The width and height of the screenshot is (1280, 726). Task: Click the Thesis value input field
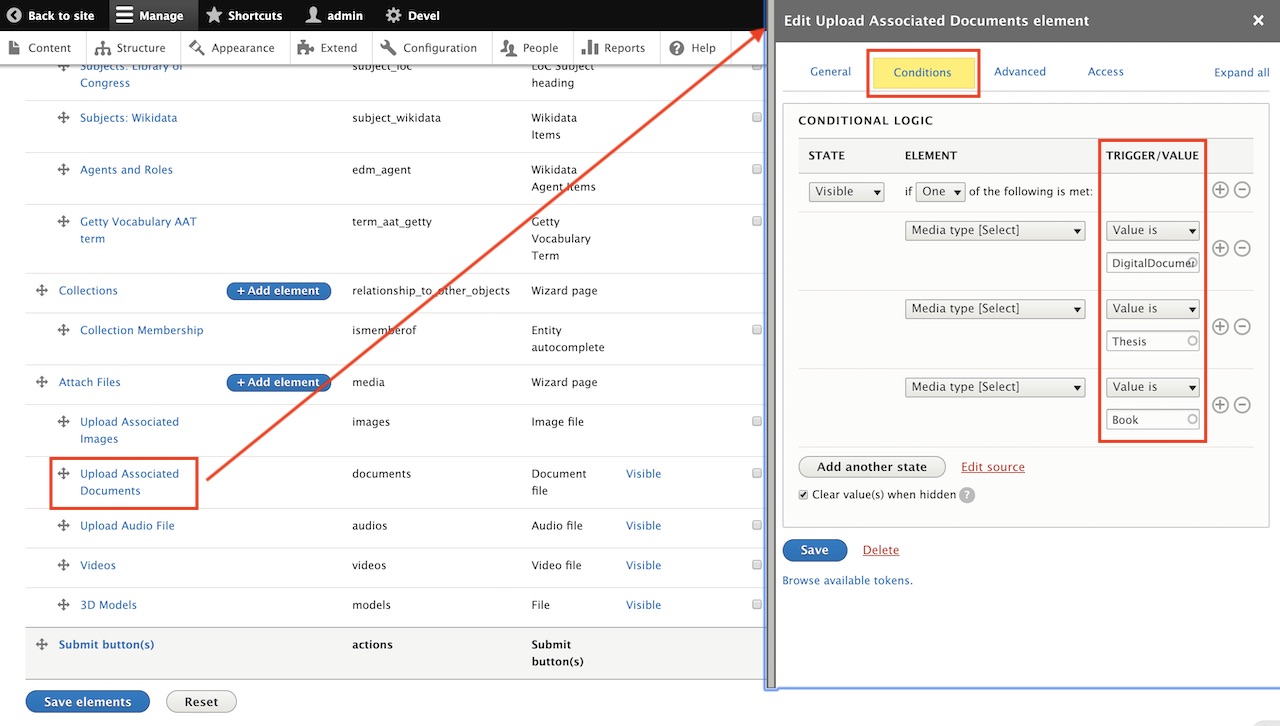(1148, 341)
